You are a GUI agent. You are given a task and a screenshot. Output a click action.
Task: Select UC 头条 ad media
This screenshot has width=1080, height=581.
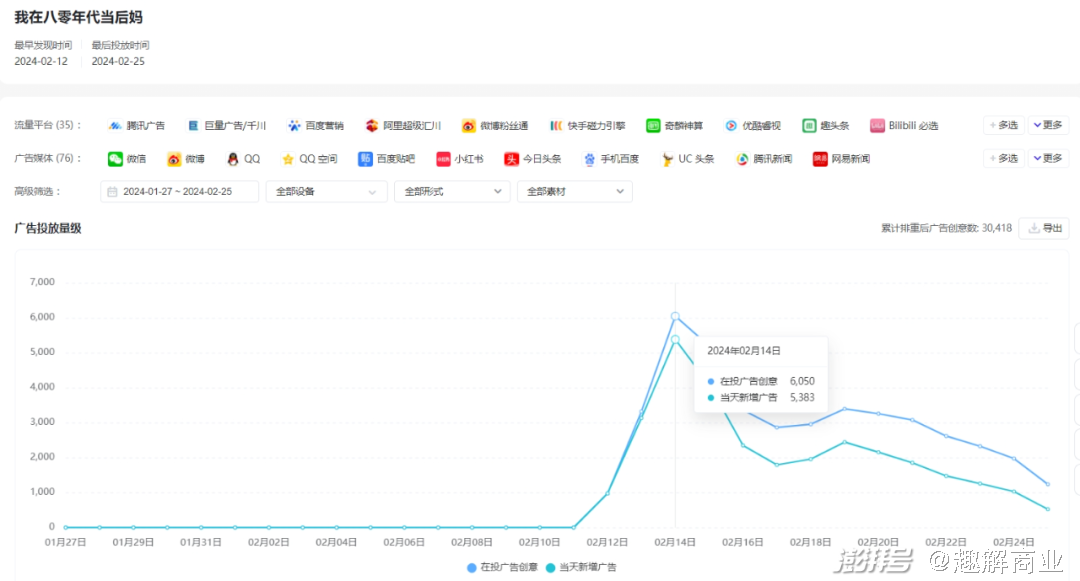pyautogui.click(x=688, y=159)
